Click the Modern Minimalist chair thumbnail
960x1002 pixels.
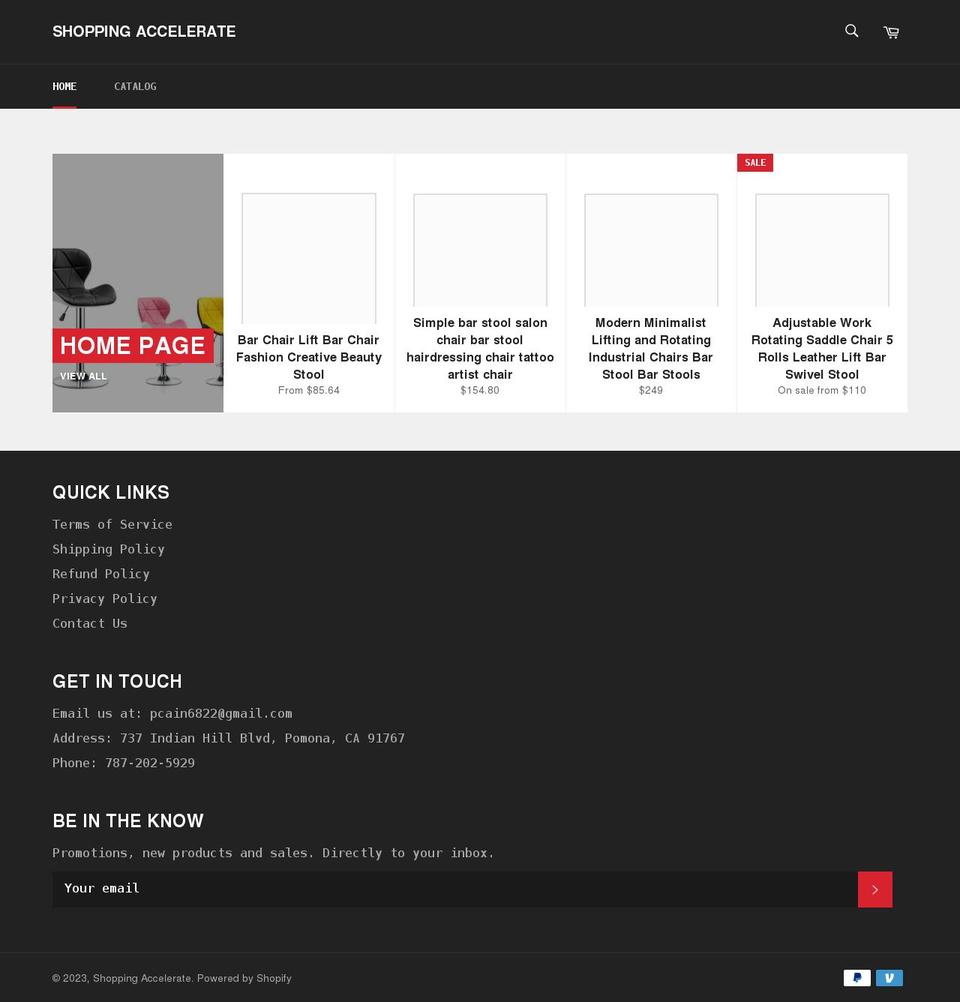tap(651, 250)
